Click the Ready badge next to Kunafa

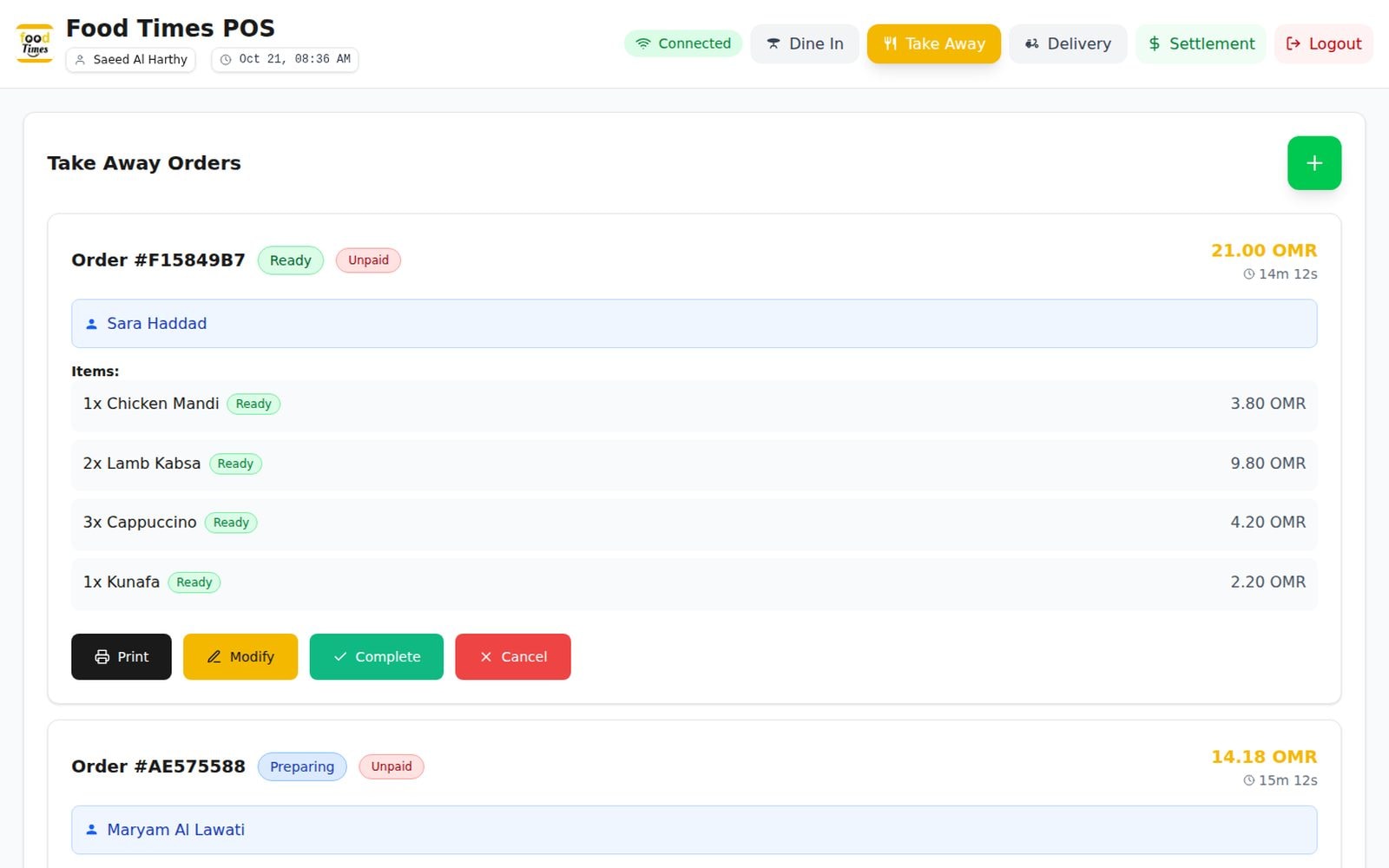click(194, 582)
